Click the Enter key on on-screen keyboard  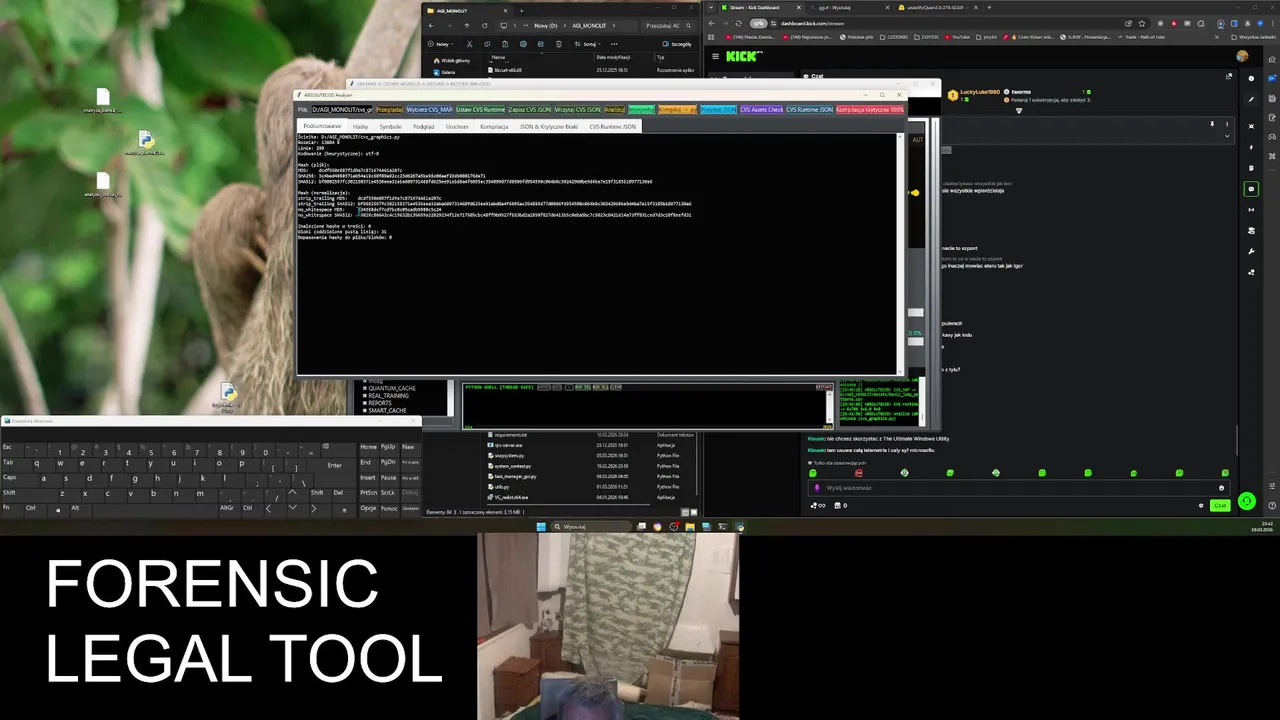click(x=334, y=465)
